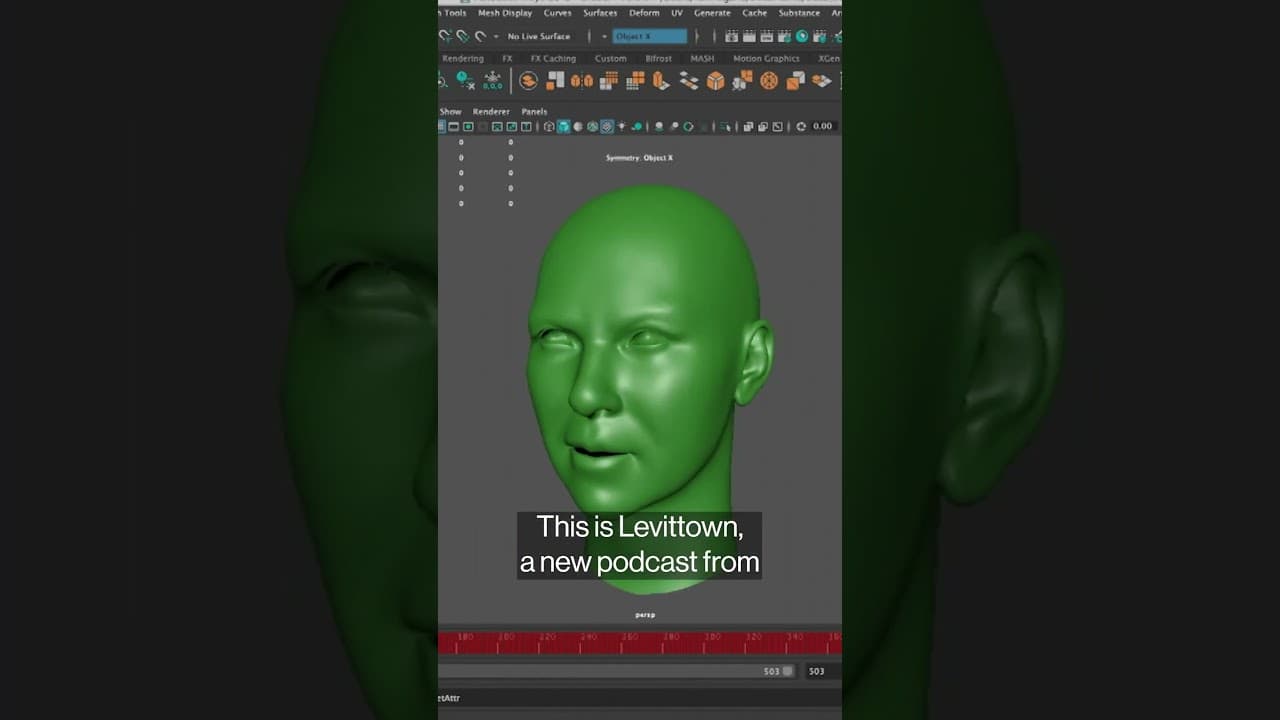The height and width of the screenshot is (720, 1280).
Task: Click the Safe Title panel icon
Action: [x=526, y=126]
